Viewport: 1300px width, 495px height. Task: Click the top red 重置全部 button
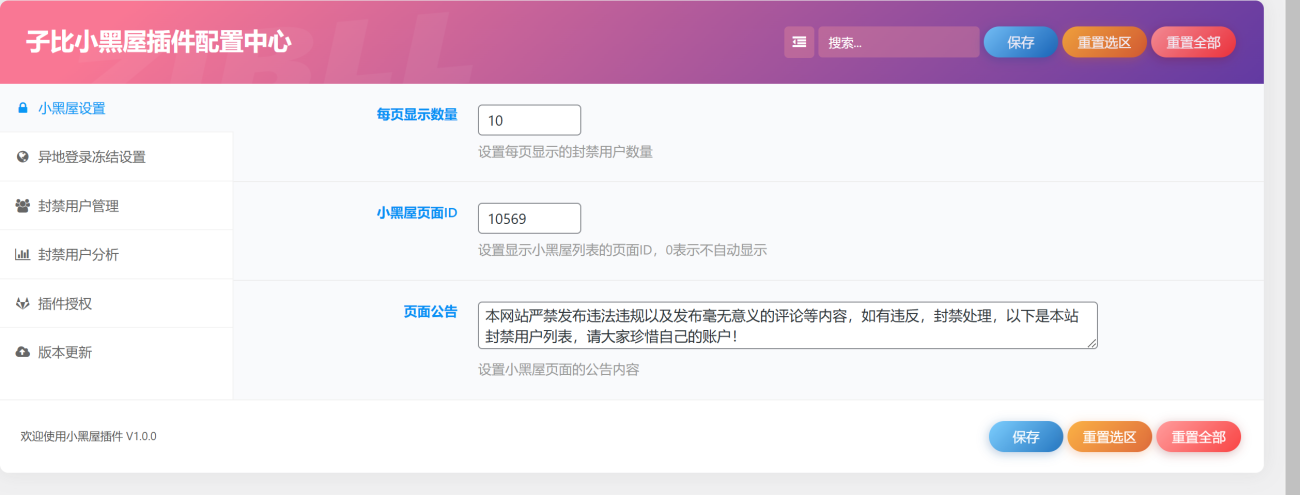coord(1193,42)
